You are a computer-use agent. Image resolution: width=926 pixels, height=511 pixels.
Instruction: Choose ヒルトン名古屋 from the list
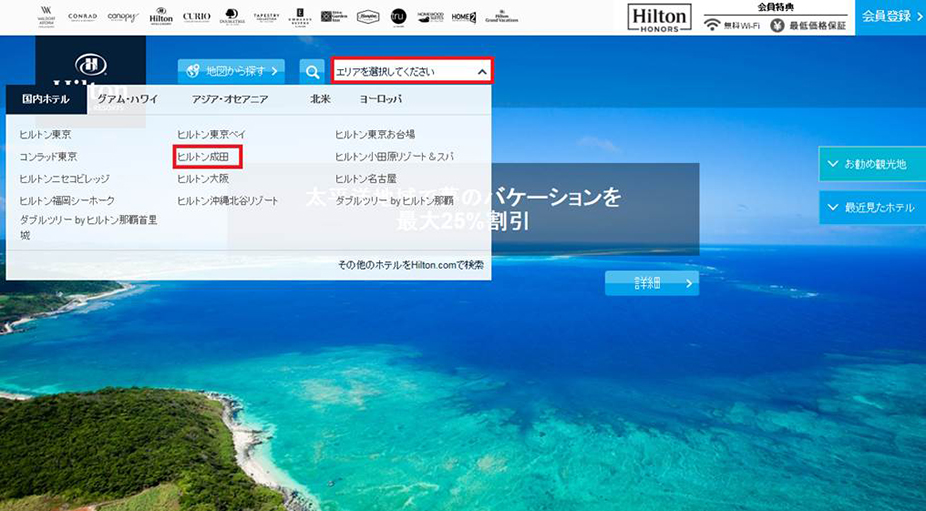click(366, 178)
